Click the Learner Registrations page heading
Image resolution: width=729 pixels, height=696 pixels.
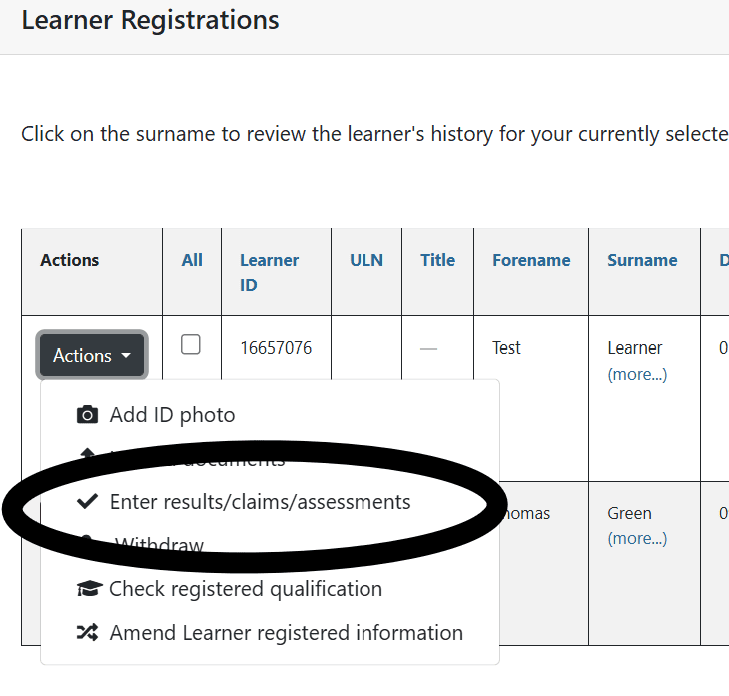[x=150, y=20]
